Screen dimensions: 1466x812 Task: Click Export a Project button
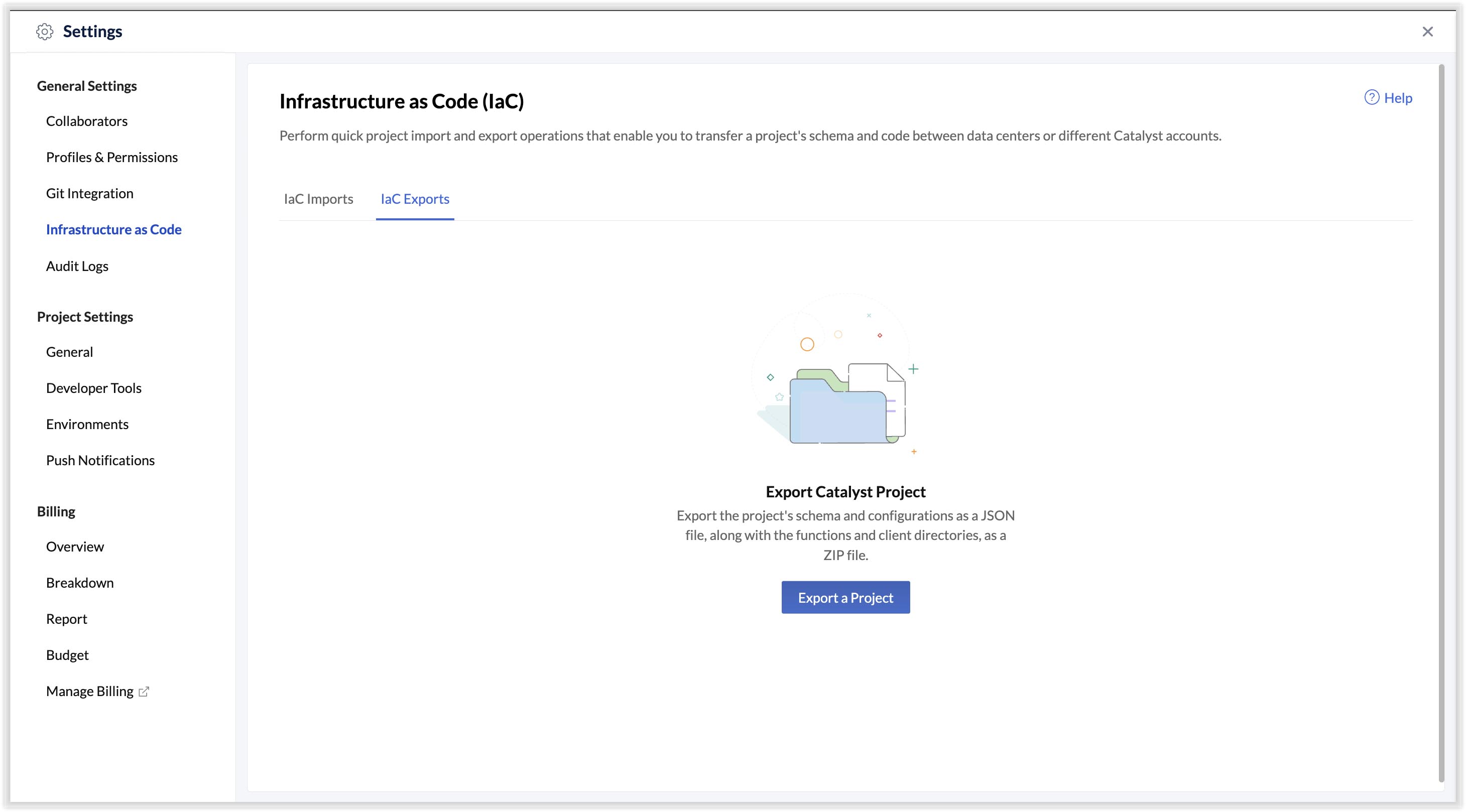pyautogui.click(x=845, y=597)
